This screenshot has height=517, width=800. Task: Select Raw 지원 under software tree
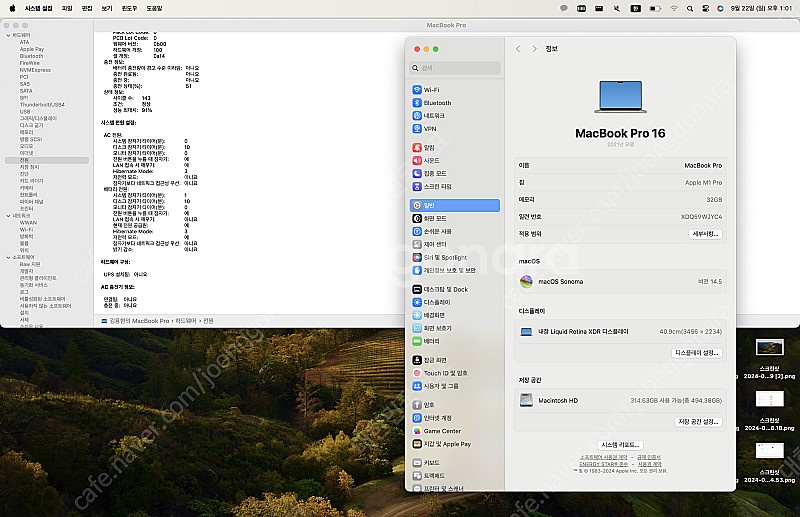[x=30, y=264]
